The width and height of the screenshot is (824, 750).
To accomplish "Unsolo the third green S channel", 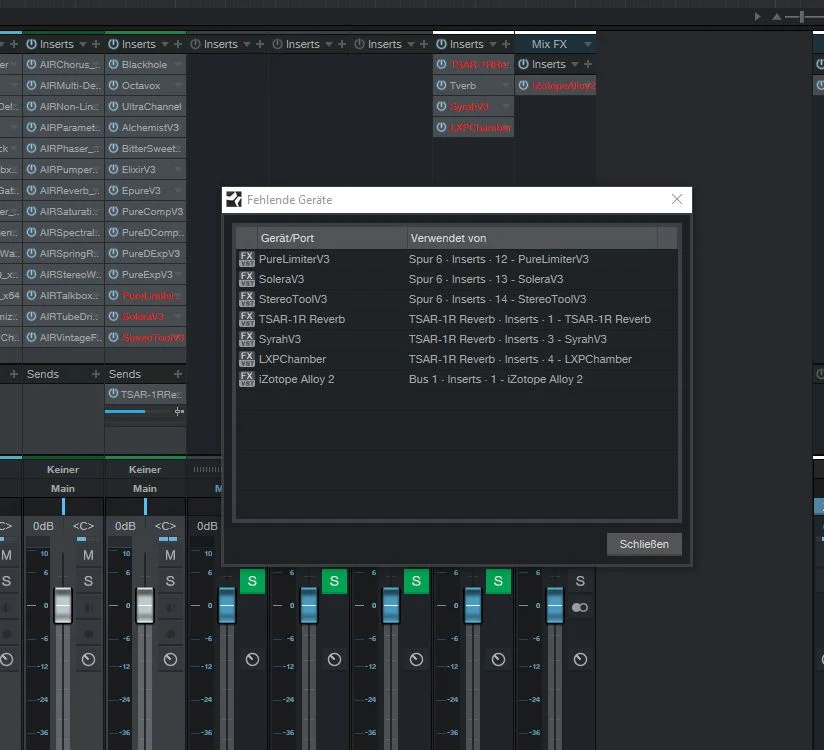I will point(416,581).
